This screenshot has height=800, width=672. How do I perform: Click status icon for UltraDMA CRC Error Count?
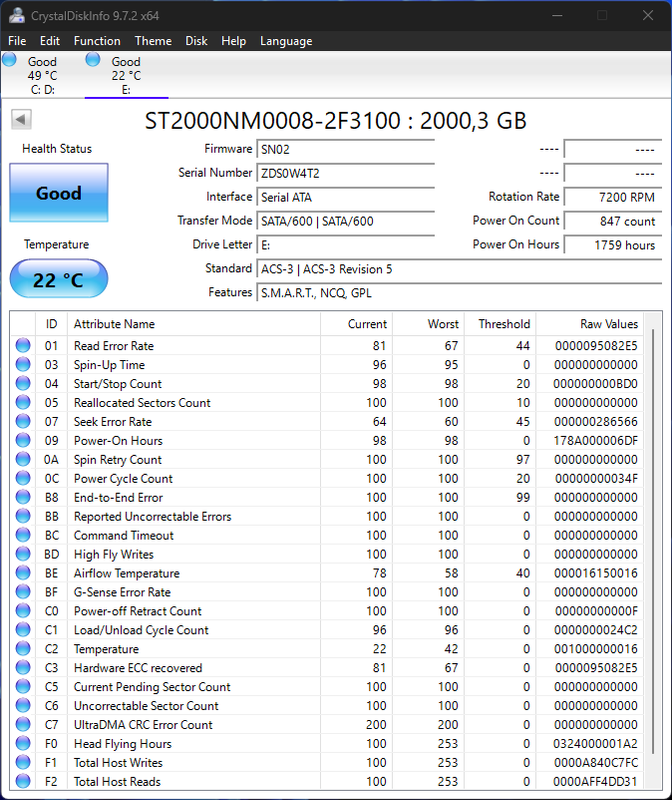(x=23, y=724)
